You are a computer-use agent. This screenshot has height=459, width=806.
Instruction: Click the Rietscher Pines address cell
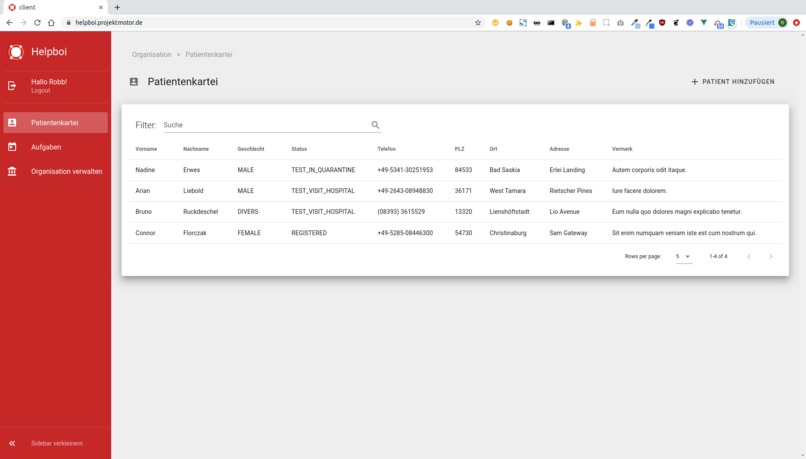[571, 191]
